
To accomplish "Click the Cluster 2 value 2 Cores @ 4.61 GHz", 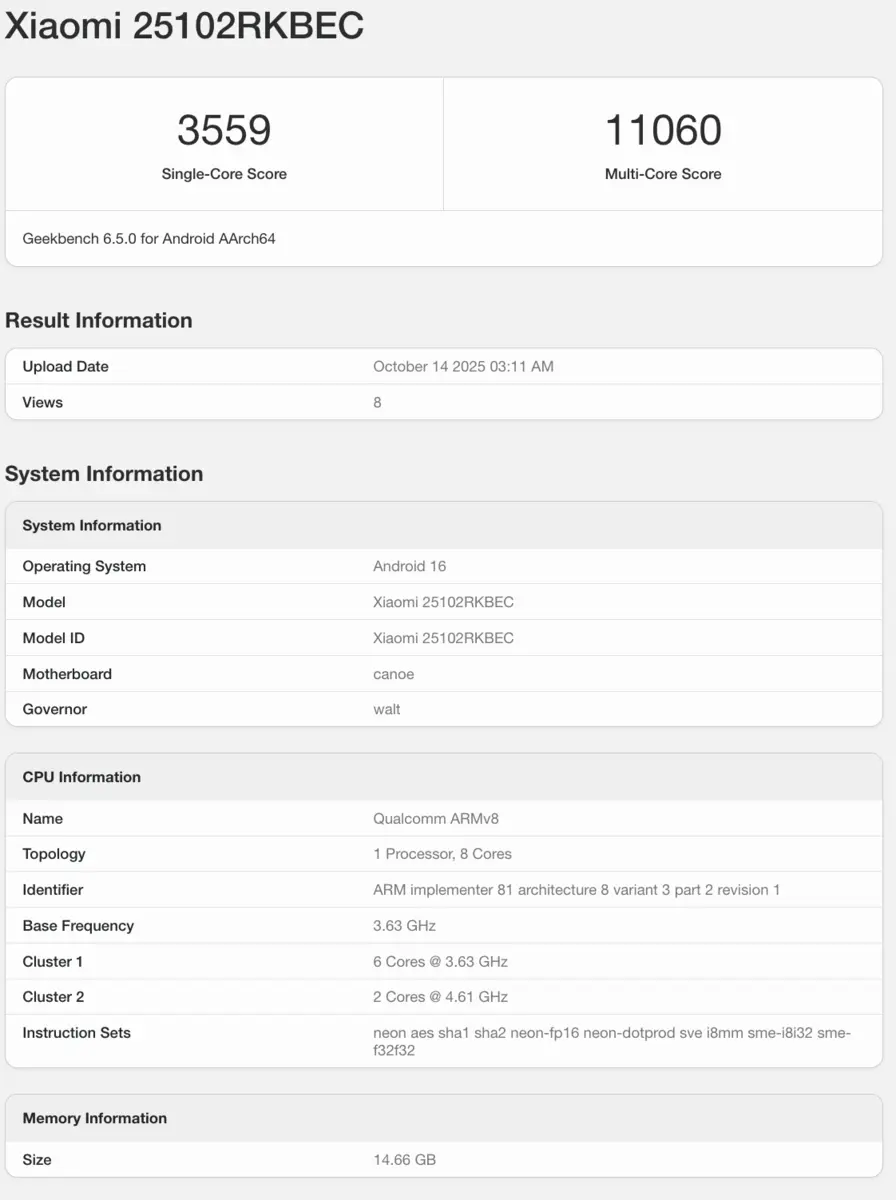I will pos(440,997).
